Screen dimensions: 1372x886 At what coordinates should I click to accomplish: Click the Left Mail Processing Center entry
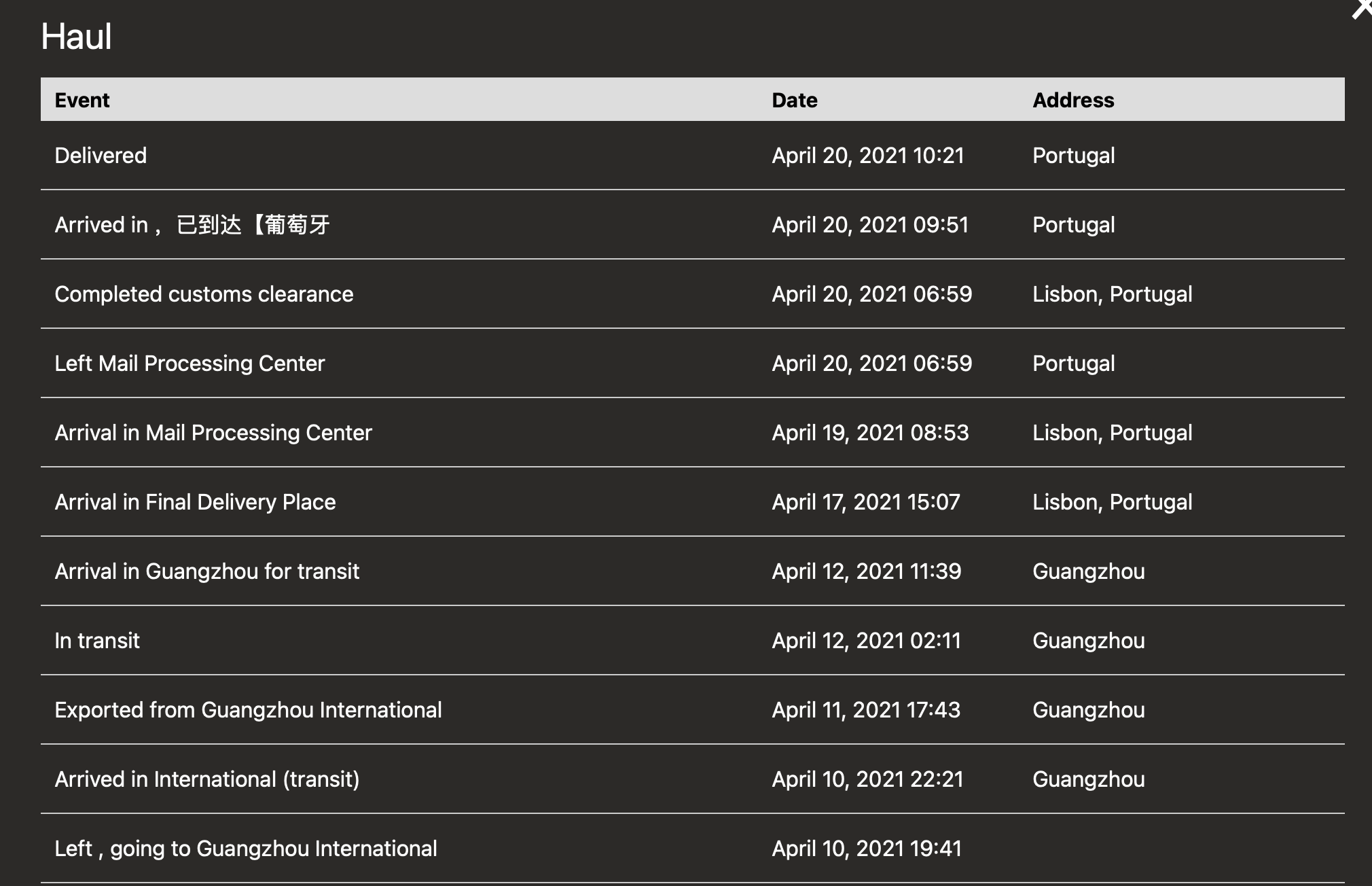(x=189, y=364)
